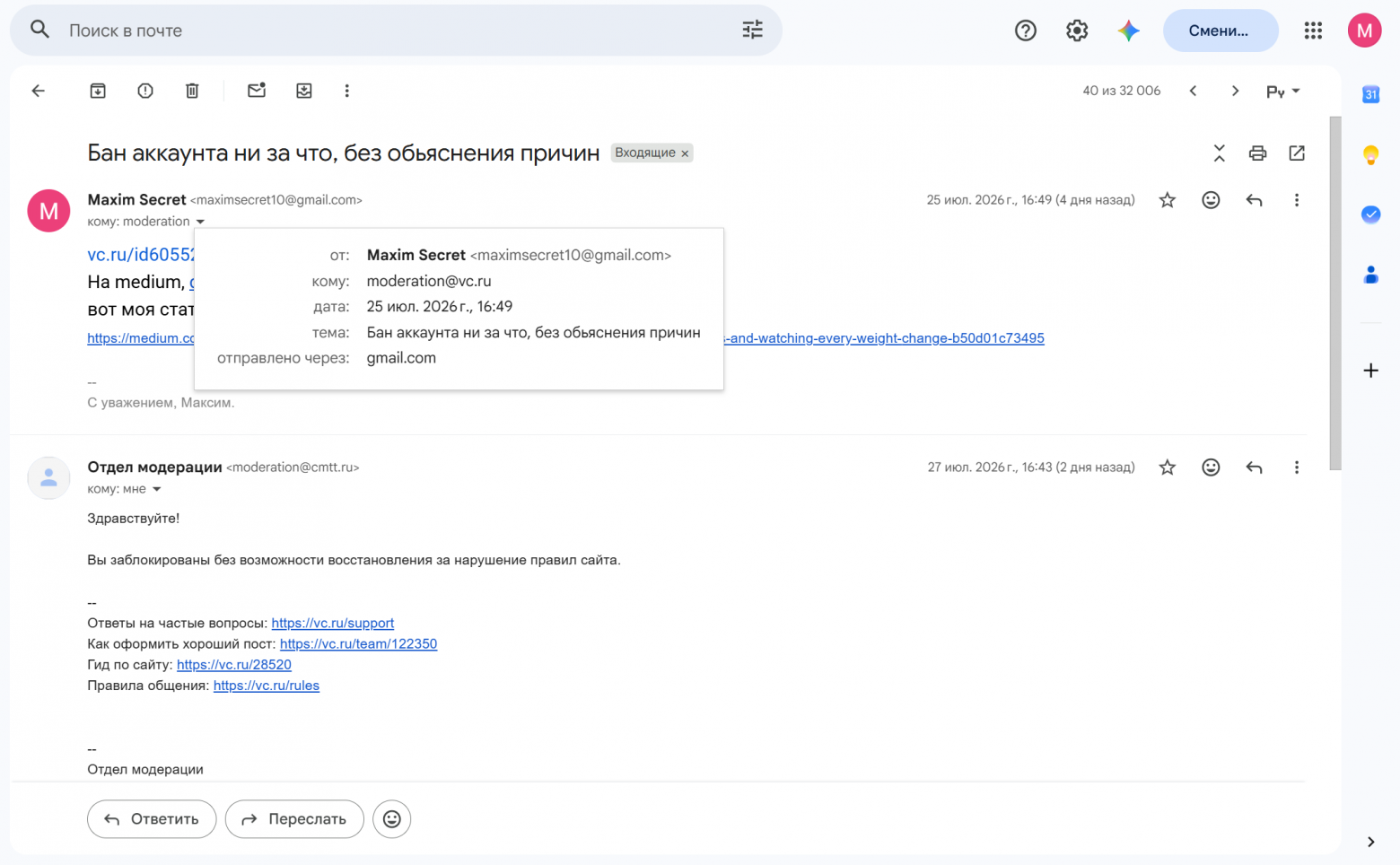Open the Gemini sparkle icon

coord(1129,31)
